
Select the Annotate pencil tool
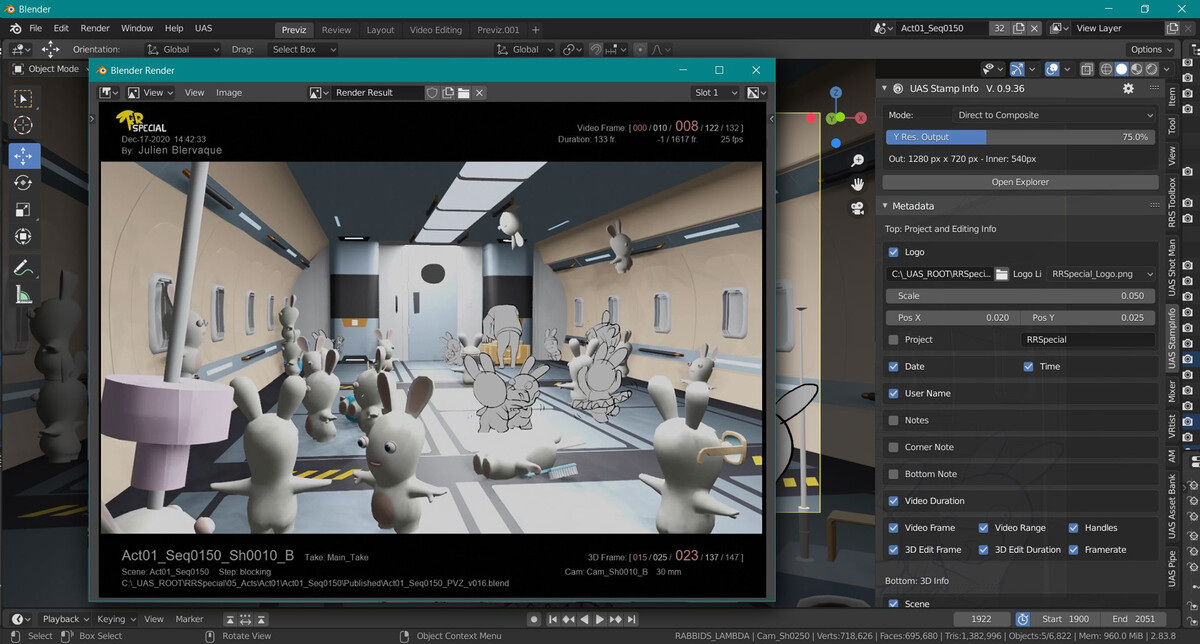click(x=24, y=267)
